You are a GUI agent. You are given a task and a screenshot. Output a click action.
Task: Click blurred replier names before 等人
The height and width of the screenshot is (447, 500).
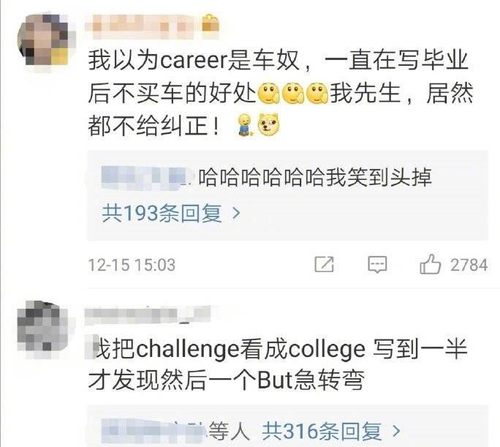(154, 430)
